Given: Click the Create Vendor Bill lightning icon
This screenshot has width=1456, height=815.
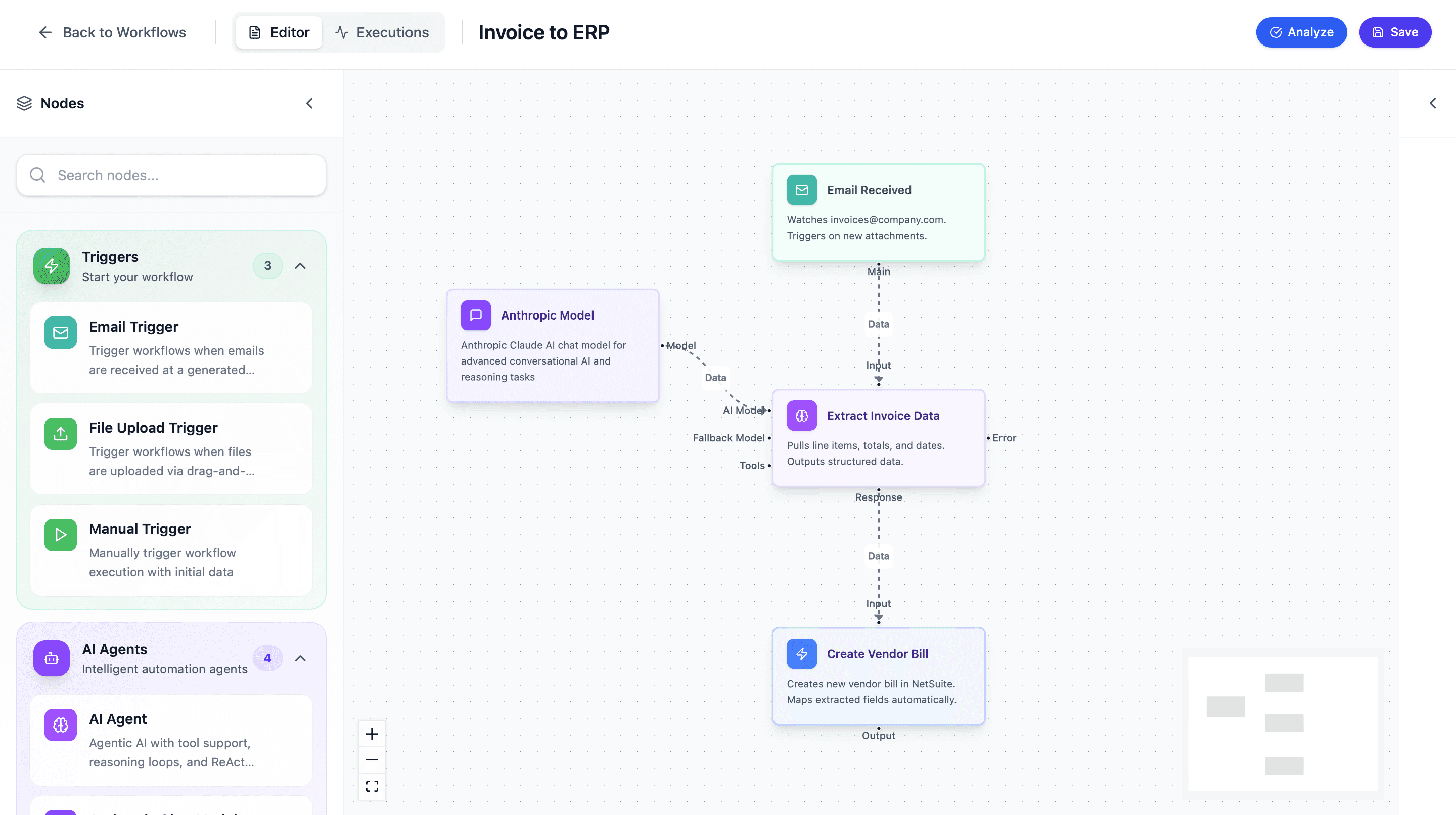Looking at the screenshot, I should pos(801,654).
